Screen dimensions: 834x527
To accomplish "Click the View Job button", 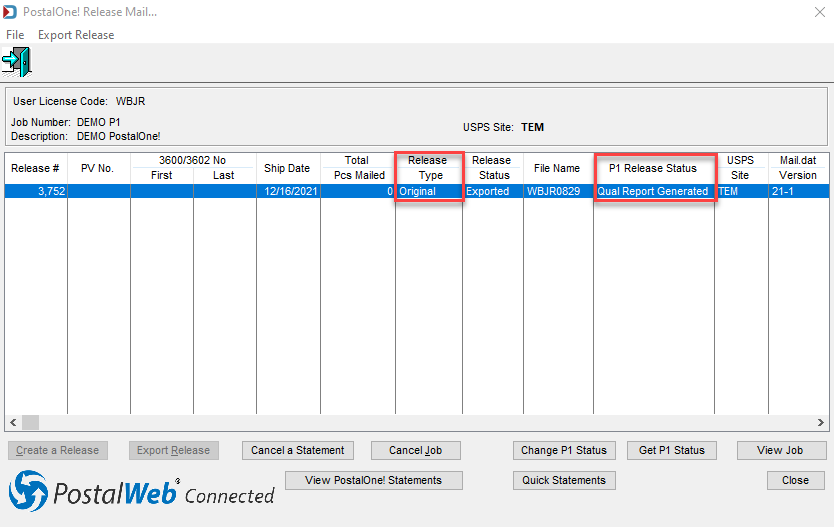I will [x=780, y=450].
